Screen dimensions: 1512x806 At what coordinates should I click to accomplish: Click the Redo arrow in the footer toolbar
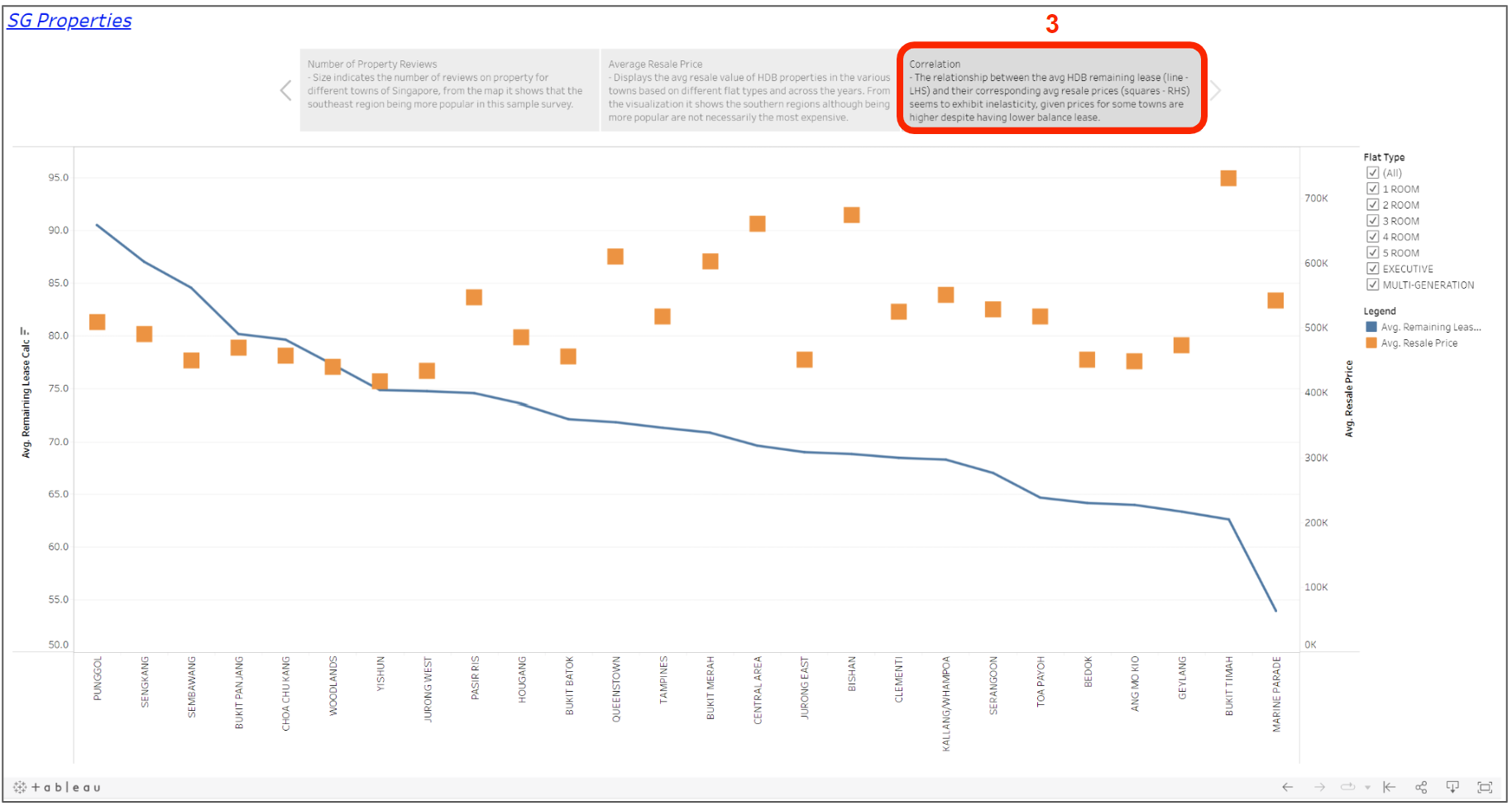tap(1319, 787)
